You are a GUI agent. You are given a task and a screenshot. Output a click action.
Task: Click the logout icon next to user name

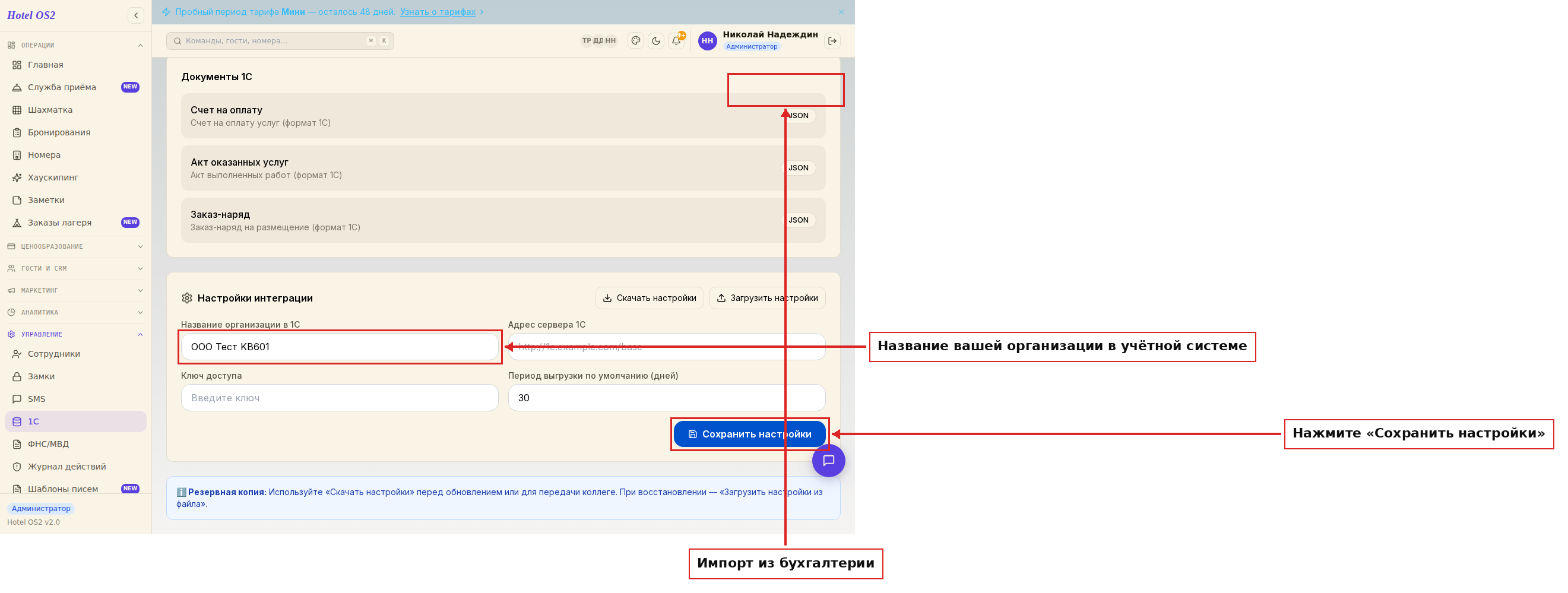(x=832, y=41)
